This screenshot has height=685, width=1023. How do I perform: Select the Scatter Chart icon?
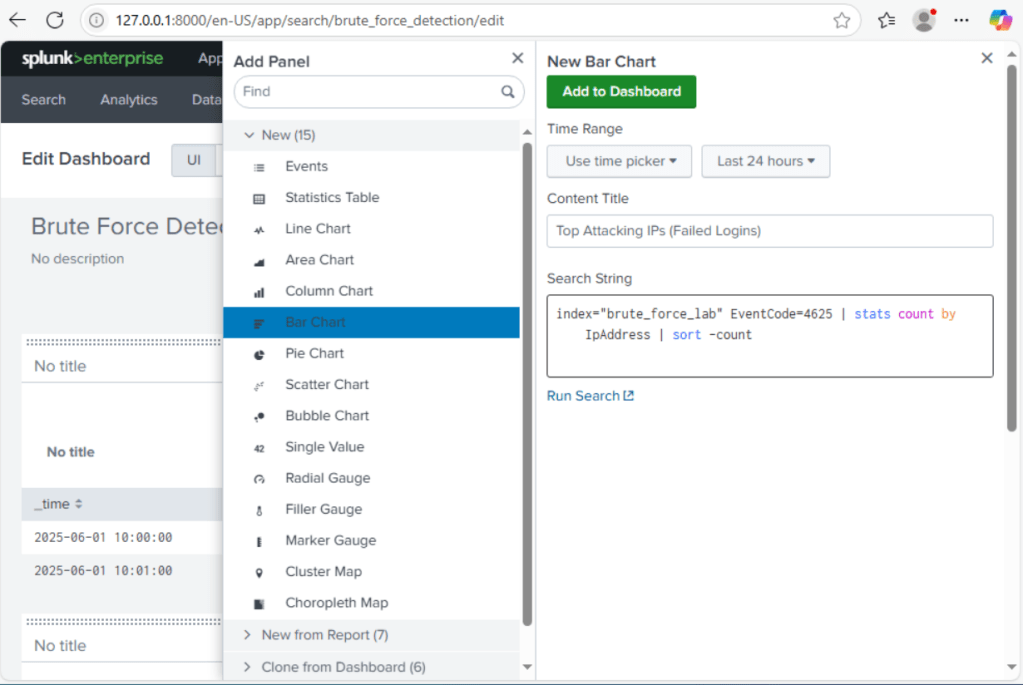(x=260, y=385)
